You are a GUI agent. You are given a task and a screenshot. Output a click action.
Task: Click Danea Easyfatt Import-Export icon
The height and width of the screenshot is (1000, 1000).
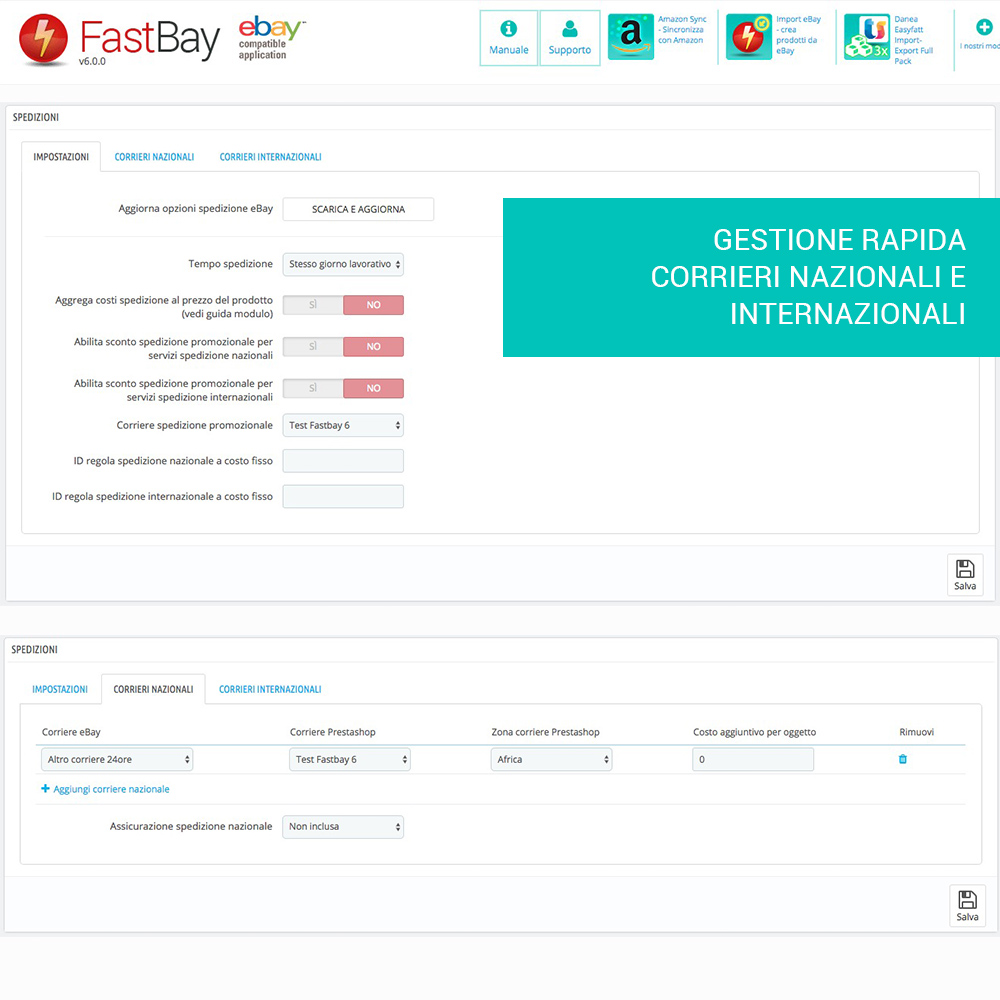(x=866, y=37)
